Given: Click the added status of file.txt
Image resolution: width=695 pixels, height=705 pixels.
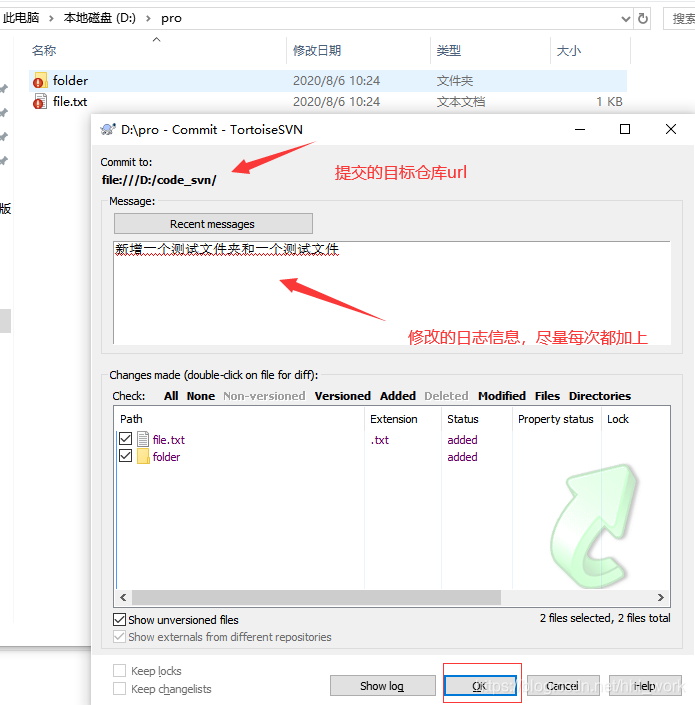Looking at the screenshot, I should point(462,440).
